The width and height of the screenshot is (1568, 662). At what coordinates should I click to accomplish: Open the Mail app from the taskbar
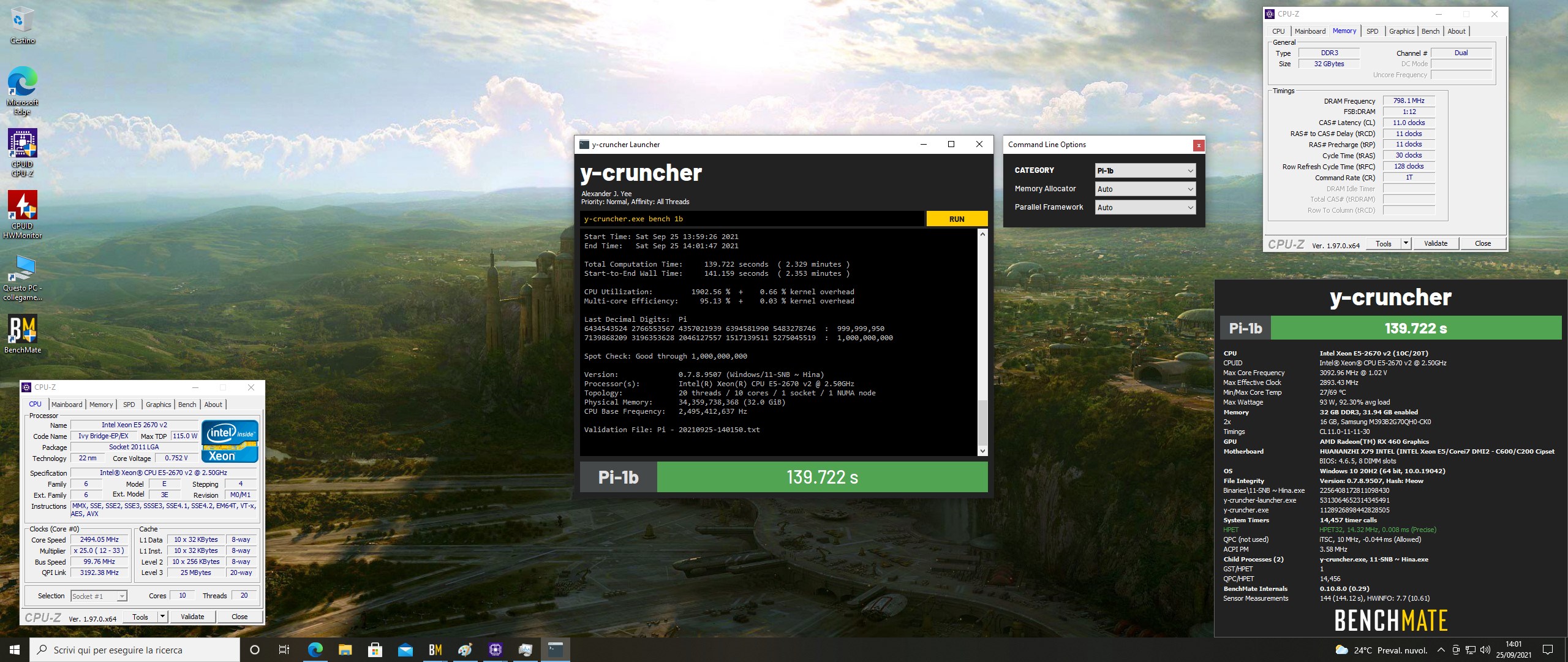point(405,650)
